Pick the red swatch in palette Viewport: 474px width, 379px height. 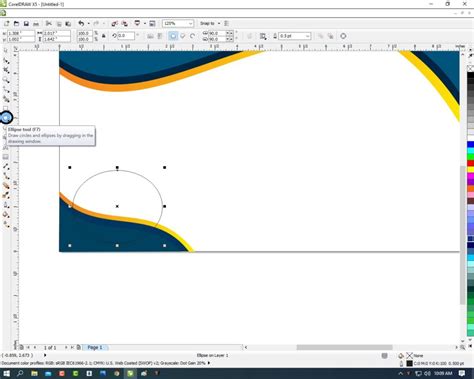tap(470, 163)
